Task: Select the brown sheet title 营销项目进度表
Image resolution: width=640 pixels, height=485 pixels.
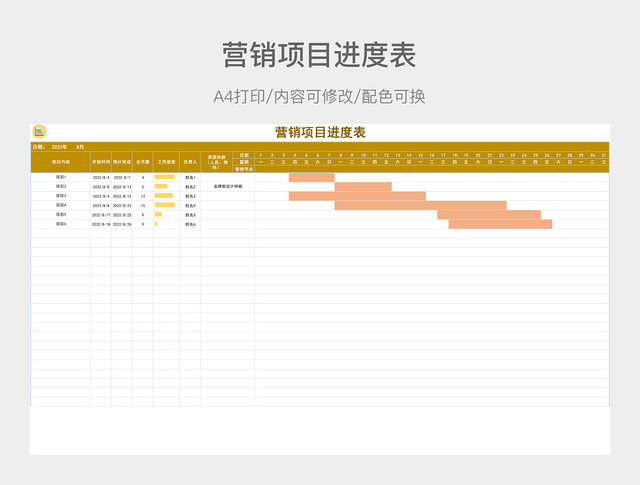Action: (320, 132)
